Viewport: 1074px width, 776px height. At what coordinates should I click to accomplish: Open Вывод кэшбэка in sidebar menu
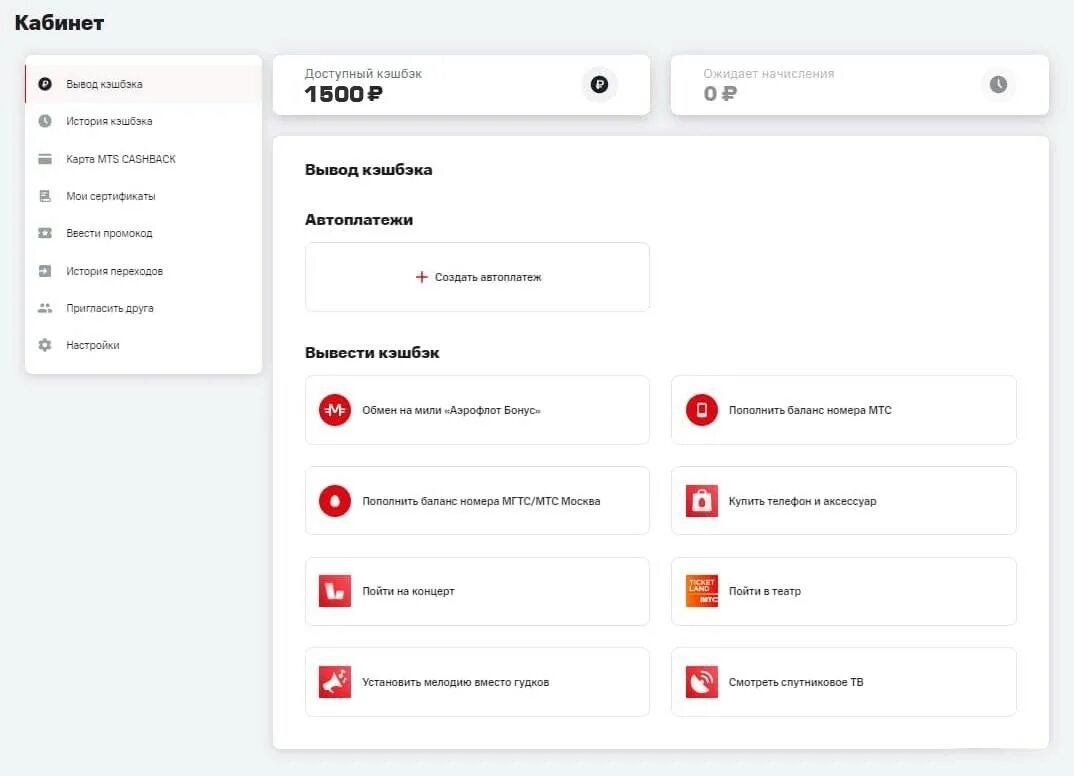click(143, 84)
